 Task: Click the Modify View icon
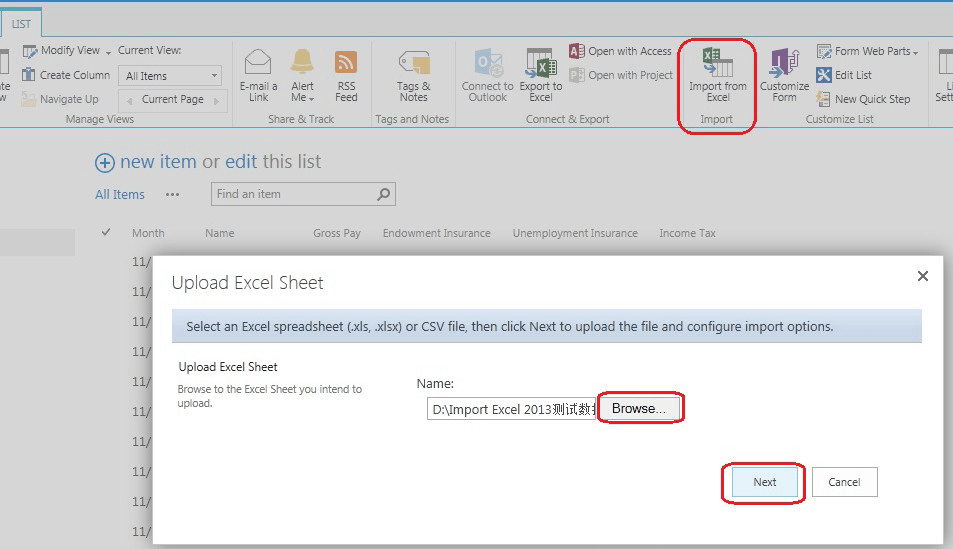(x=29, y=51)
